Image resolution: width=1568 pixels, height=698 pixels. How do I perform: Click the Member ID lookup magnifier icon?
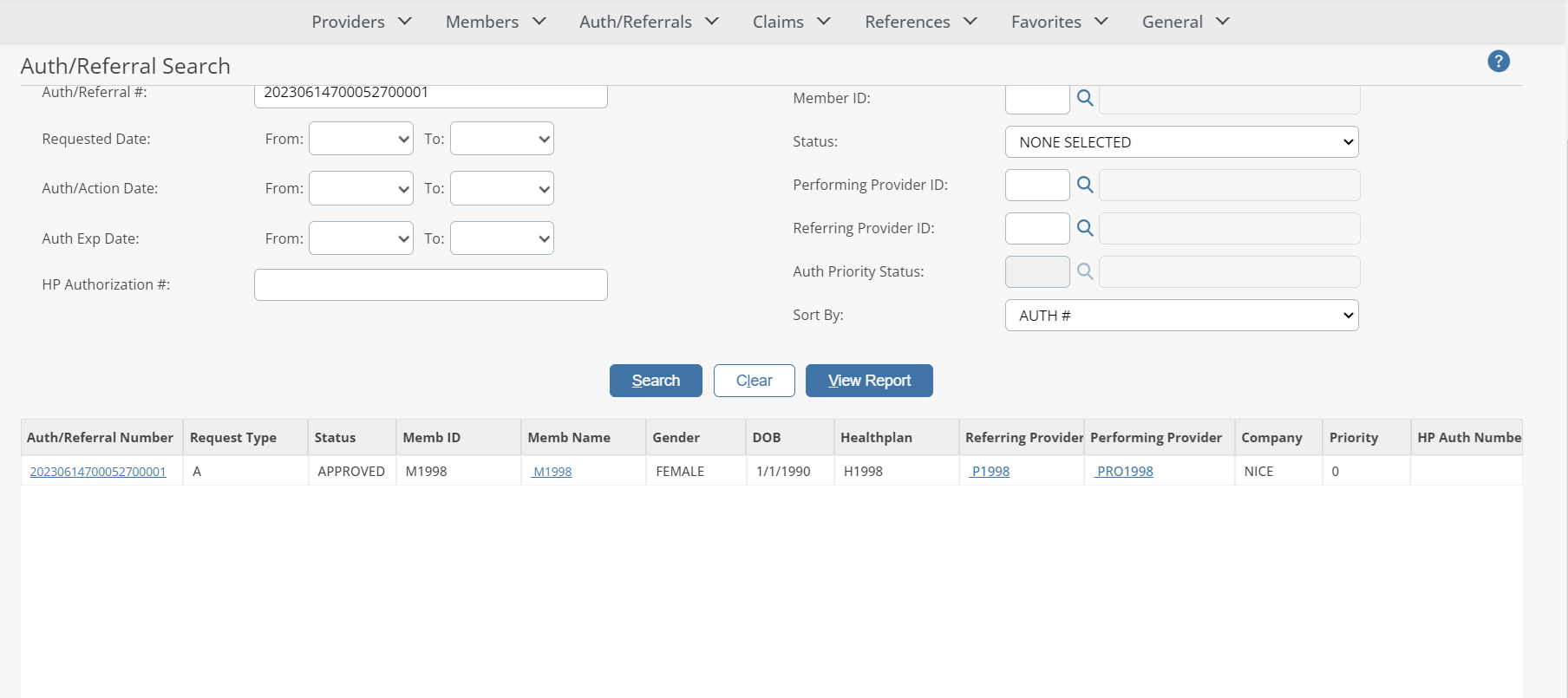[1084, 98]
